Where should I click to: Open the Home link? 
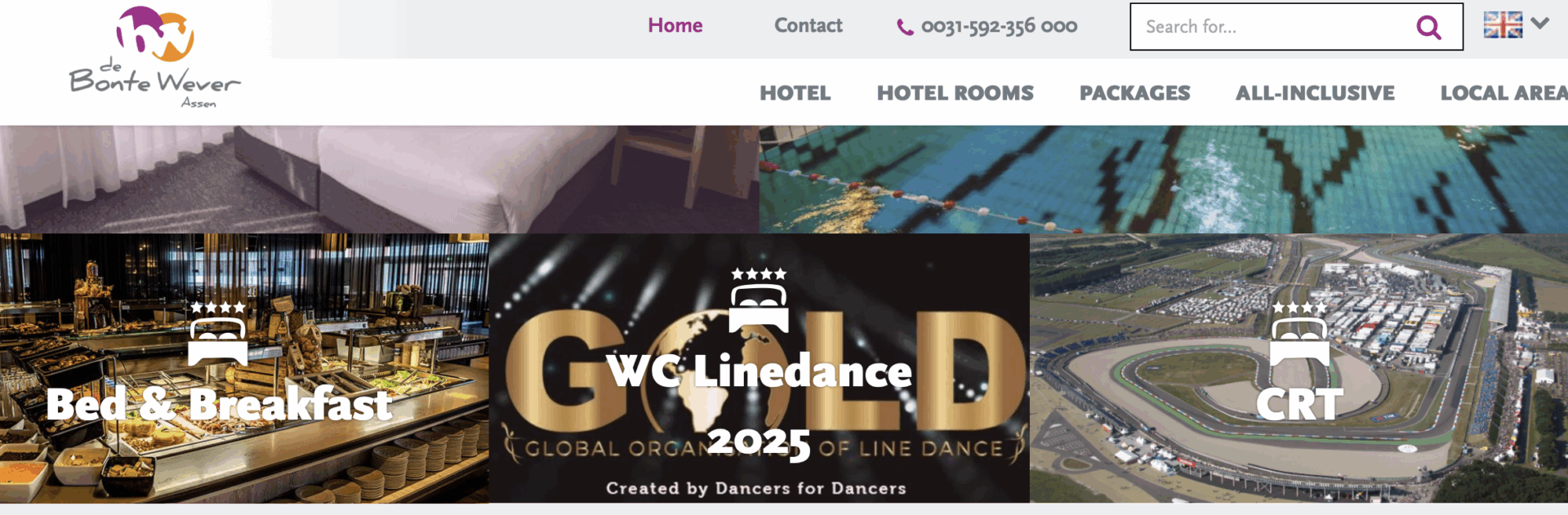675,26
